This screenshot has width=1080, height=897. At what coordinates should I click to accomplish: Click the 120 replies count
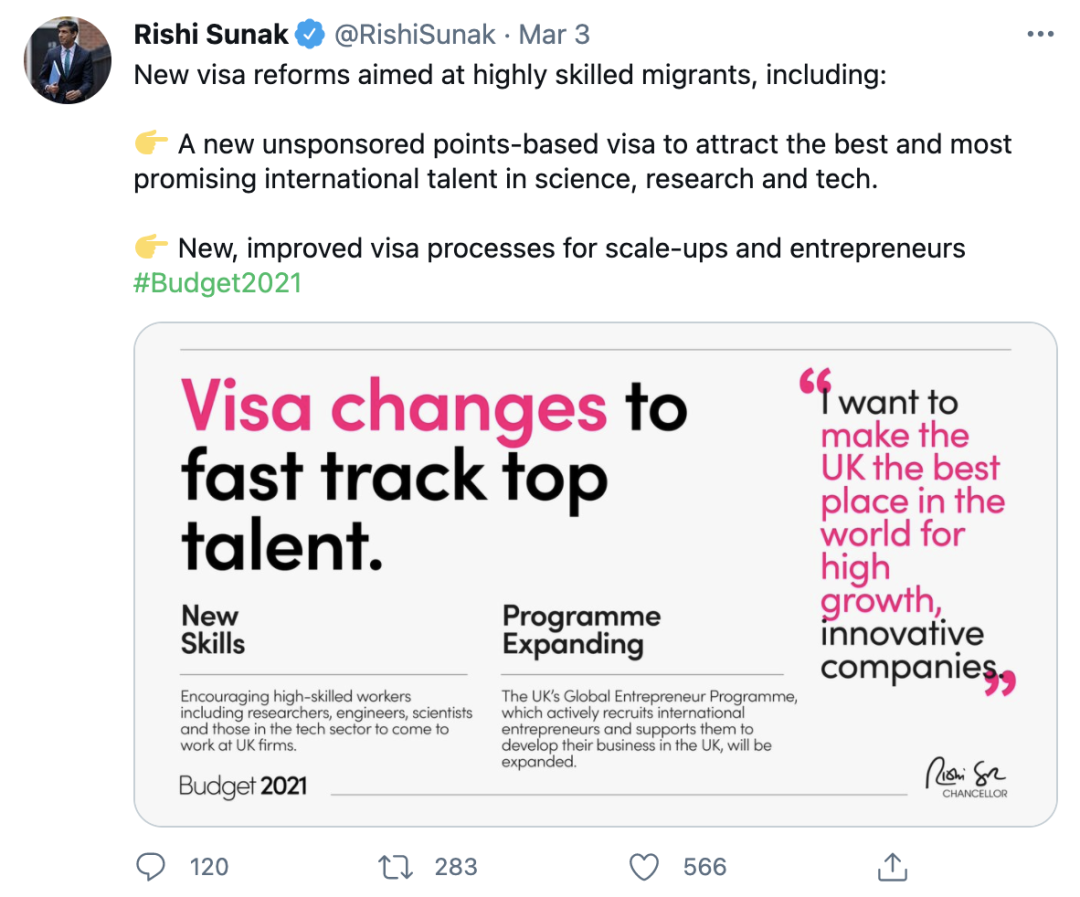pyautogui.click(x=208, y=866)
